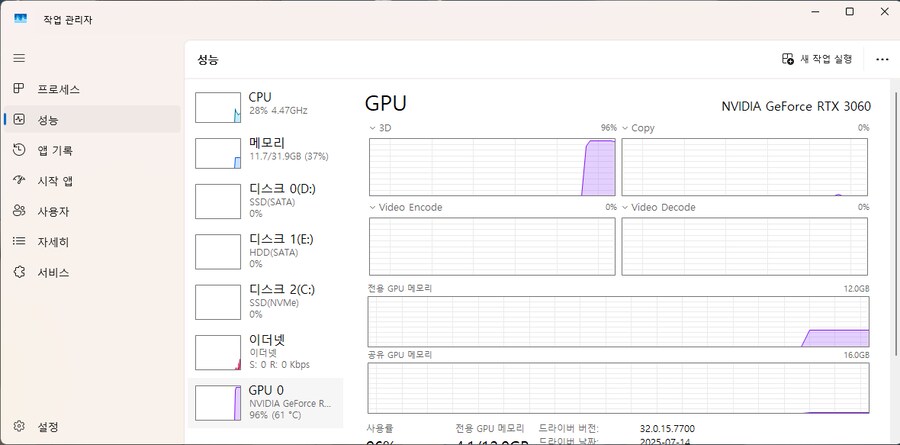This screenshot has height=445, width=900.
Task: Open the Video Decode graph dropdown
Action: point(625,207)
